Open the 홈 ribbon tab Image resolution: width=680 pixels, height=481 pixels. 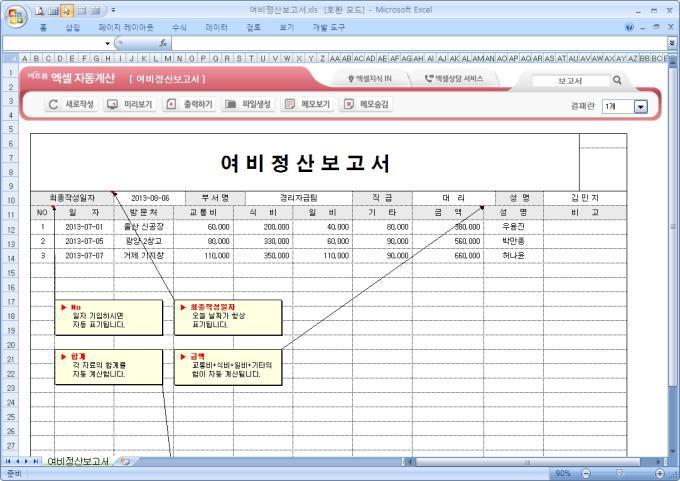(43, 27)
